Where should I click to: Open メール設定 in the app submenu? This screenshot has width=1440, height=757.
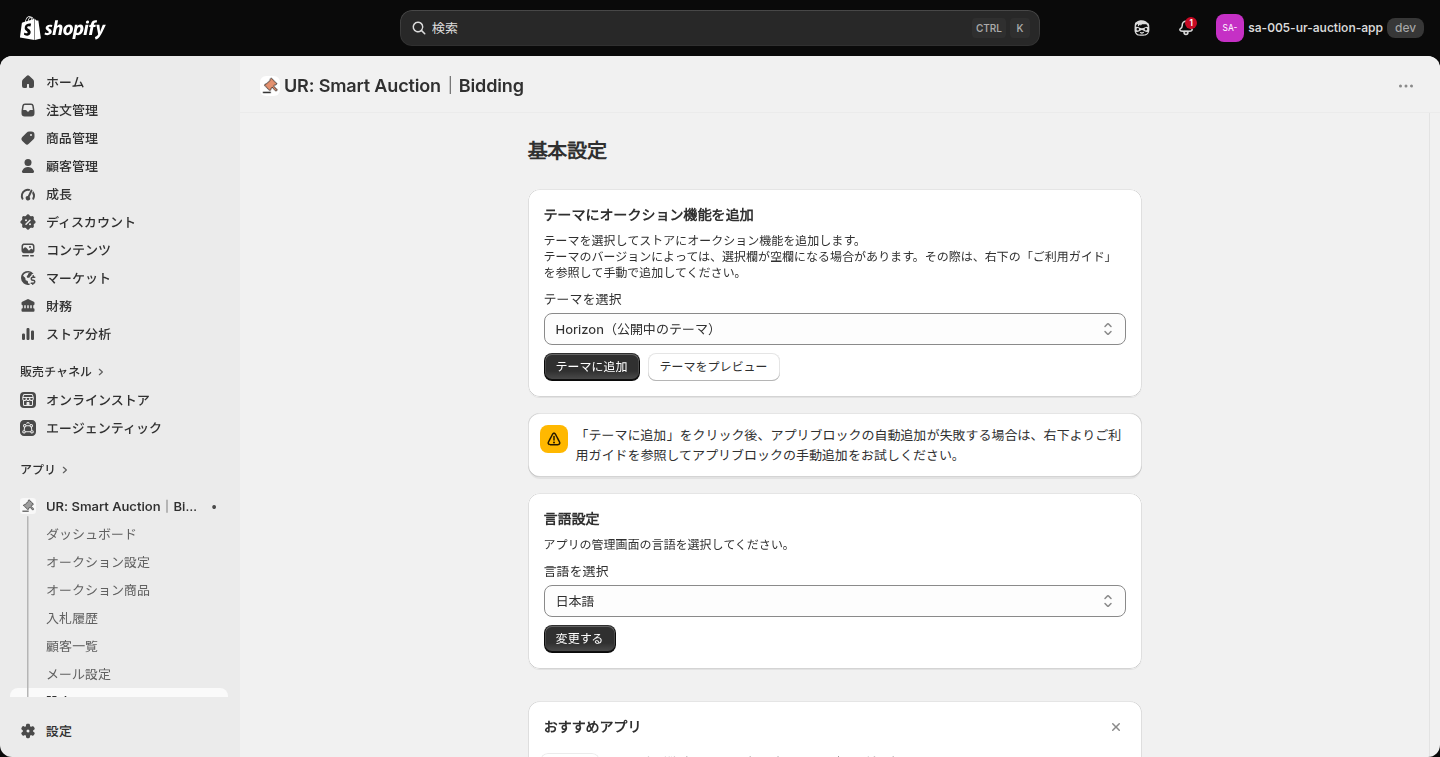click(78, 674)
